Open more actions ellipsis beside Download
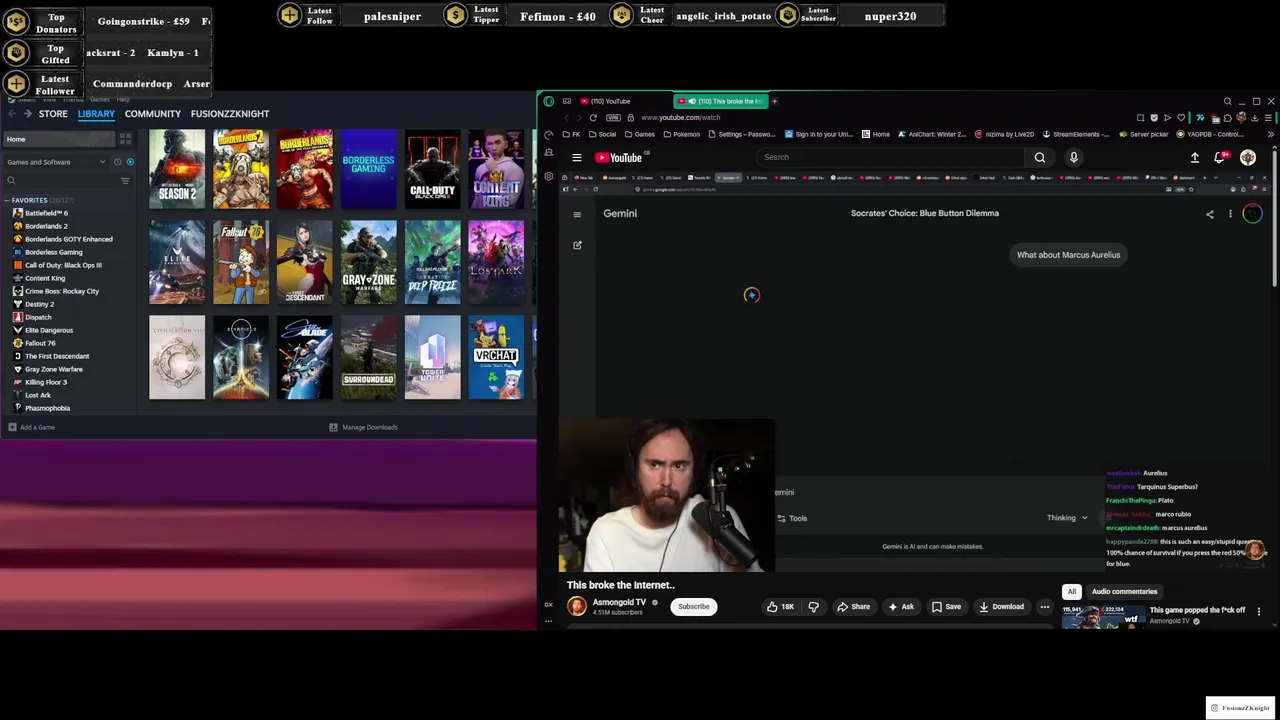Screen dimensions: 1280x720 click(x=1045, y=607)
